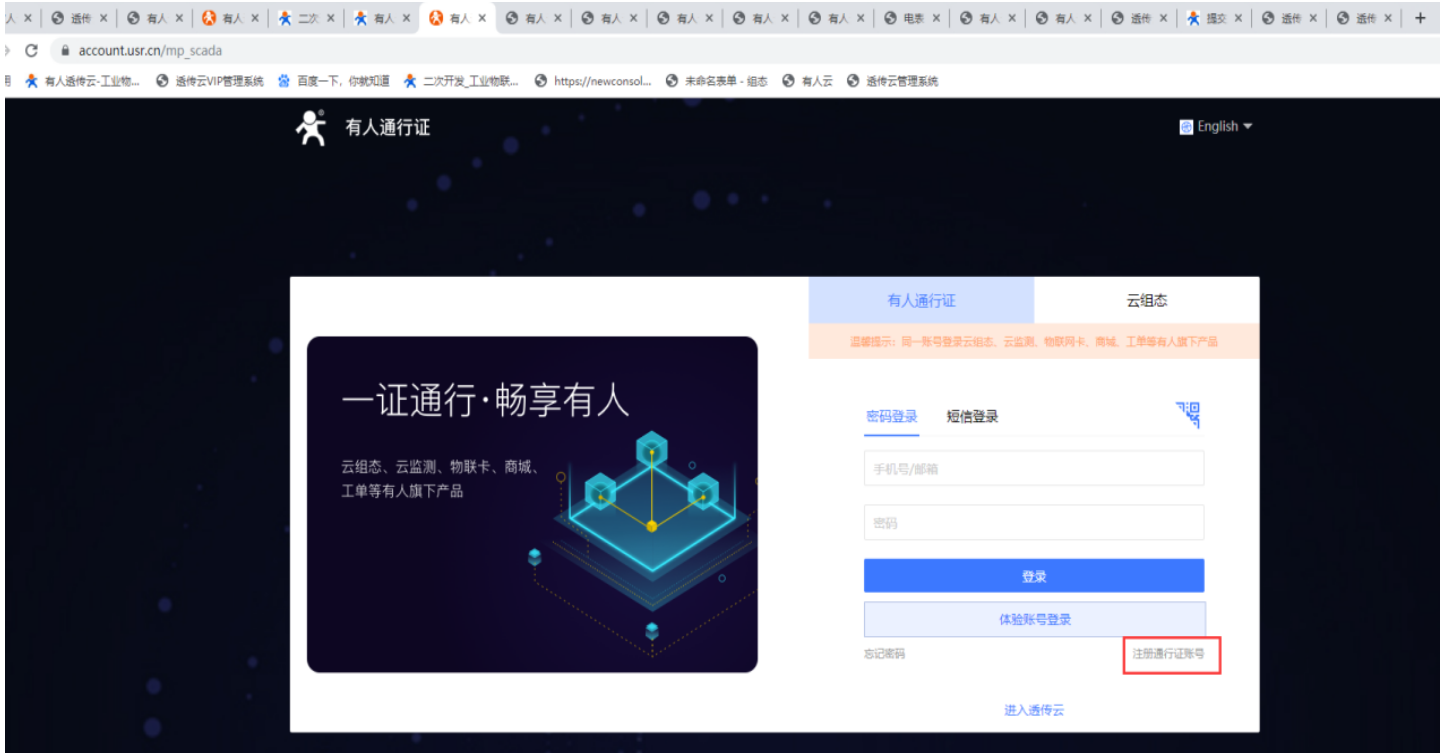
Task: Click globe icon next to English
Action: point(1186,127)
